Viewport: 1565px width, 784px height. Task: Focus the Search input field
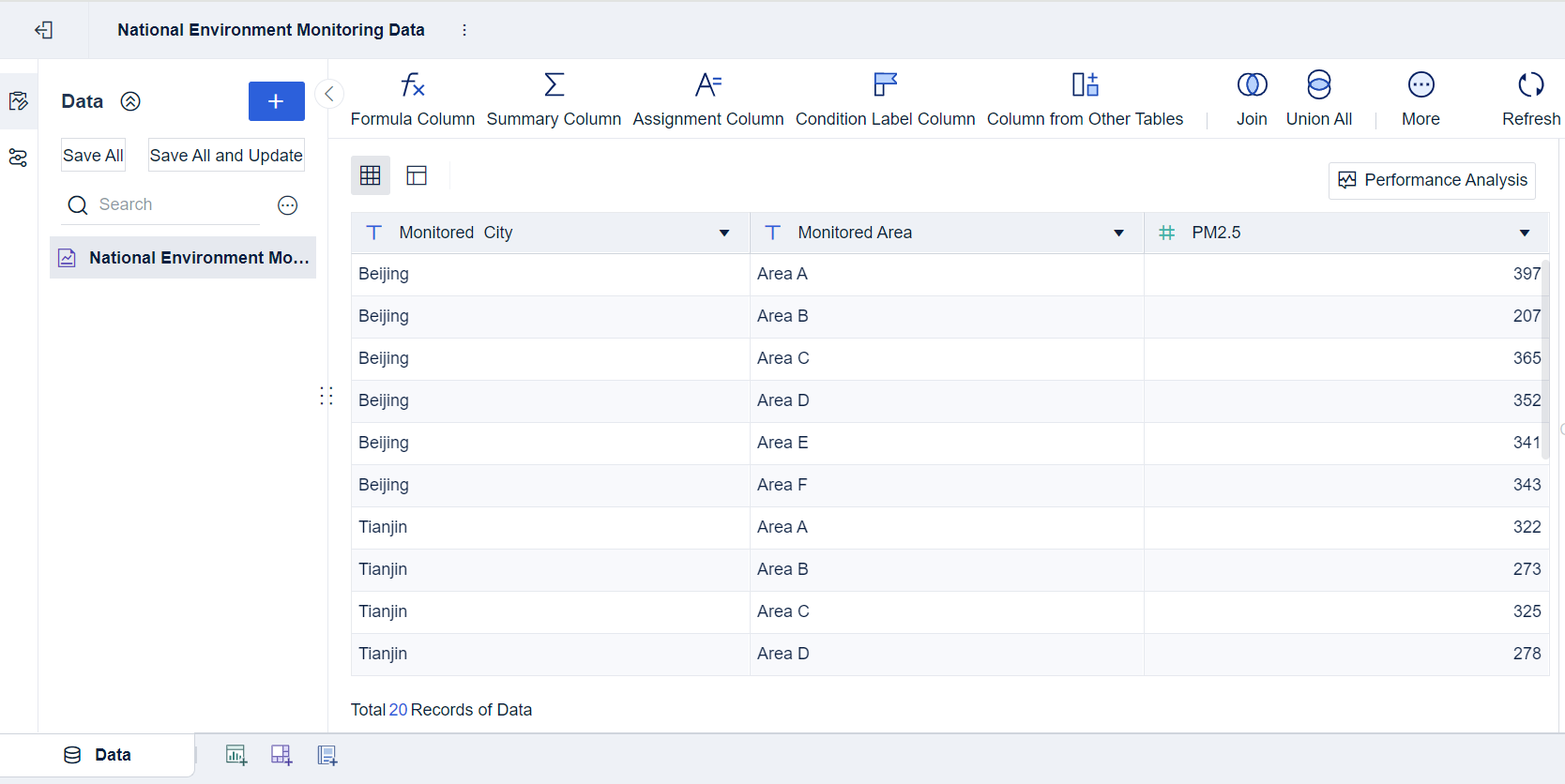(x=174, y=204)
